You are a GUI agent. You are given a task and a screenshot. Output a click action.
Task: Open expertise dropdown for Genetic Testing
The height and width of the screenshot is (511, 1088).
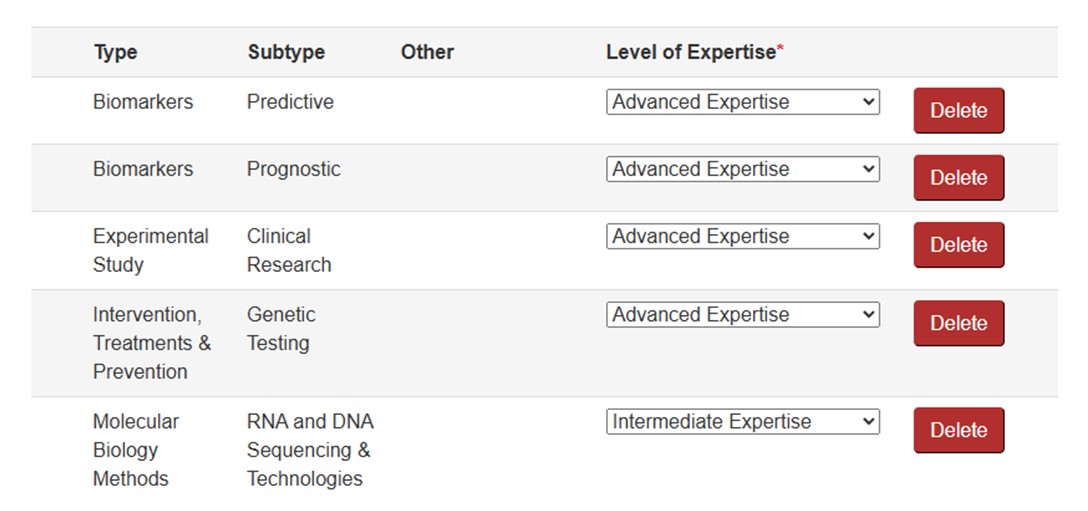(x=742, y=314)
